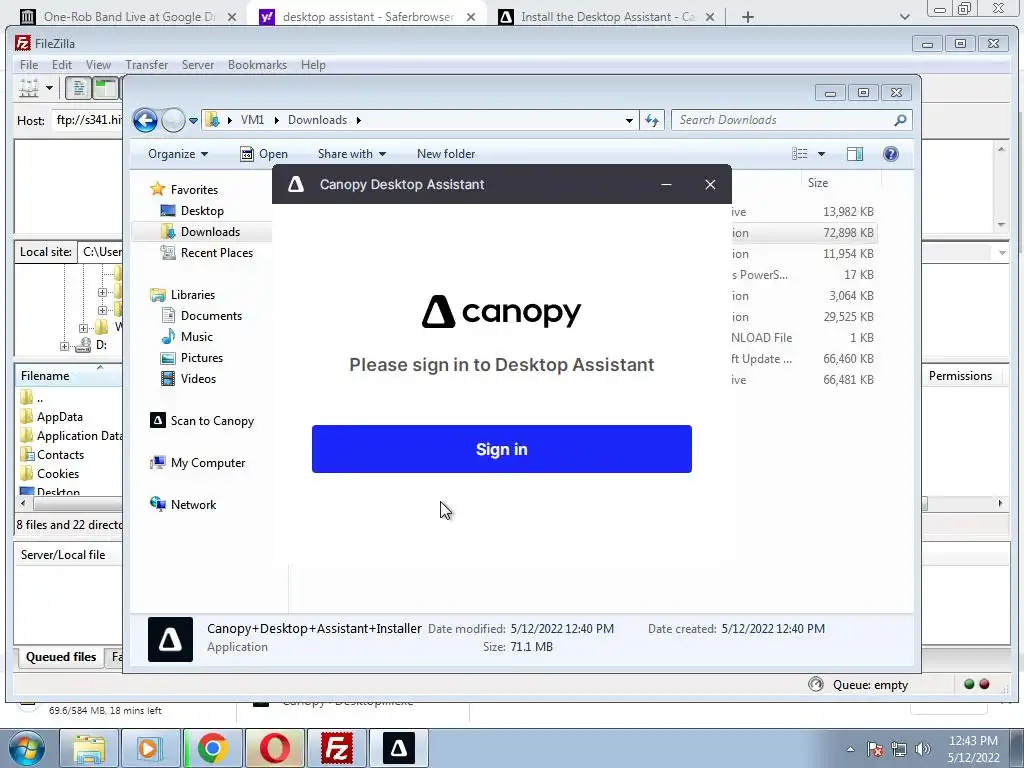This screenshot has width=1024, height=768.
Task: Click Open in Explorer toolbar
Action: [264, 154]
